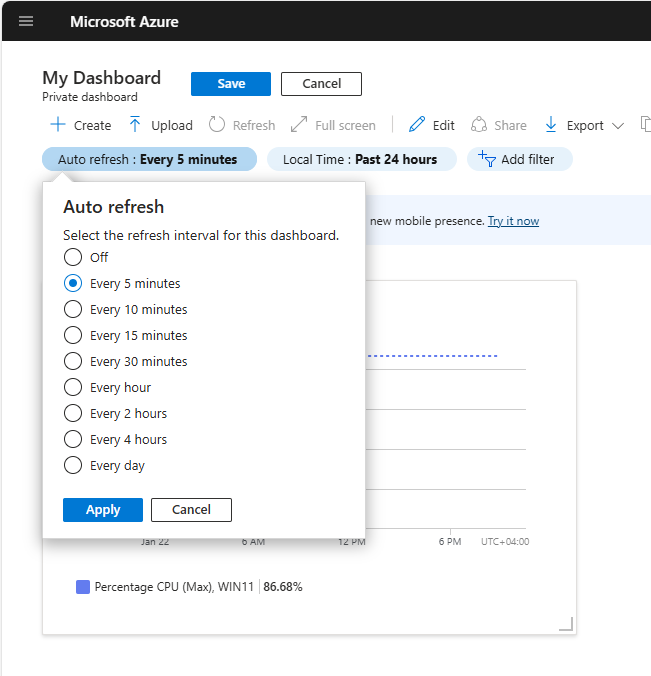Viewport: 651px width, 676px height.
Task: Select the Off refresh option
Action: click(73, 257)
